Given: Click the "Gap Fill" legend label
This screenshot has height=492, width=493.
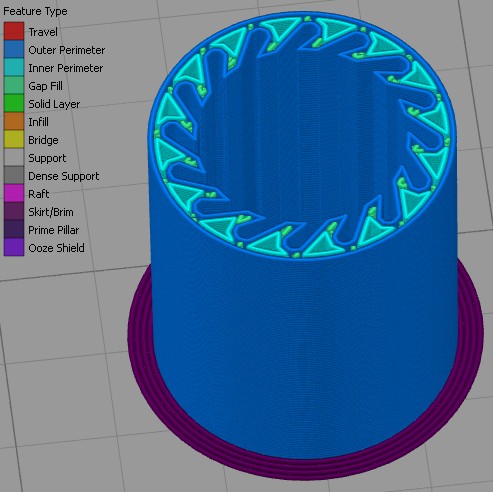Looking at the screenshot, I should pos(45,86).
